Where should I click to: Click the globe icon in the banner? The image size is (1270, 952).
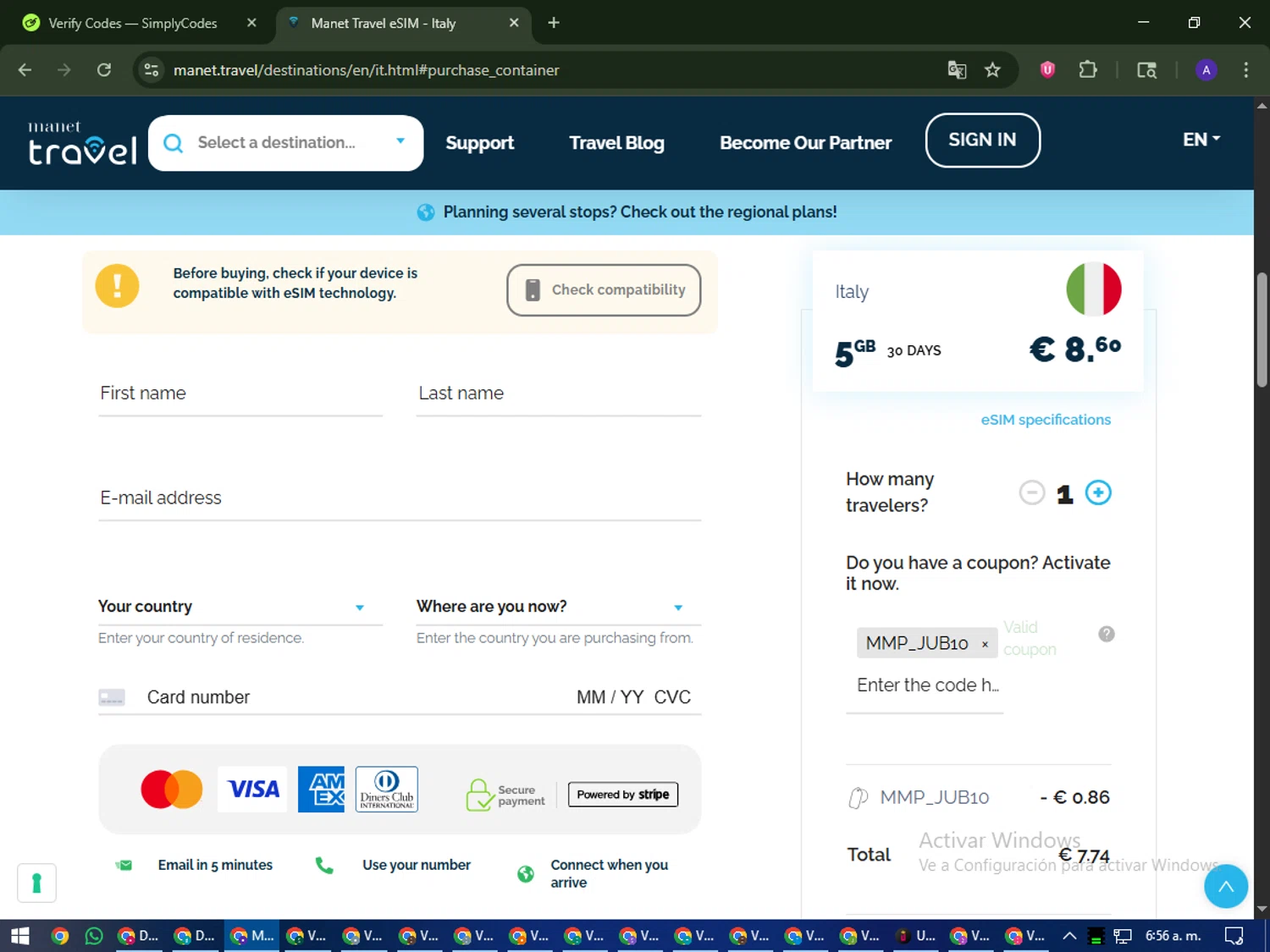pos(426,212)
